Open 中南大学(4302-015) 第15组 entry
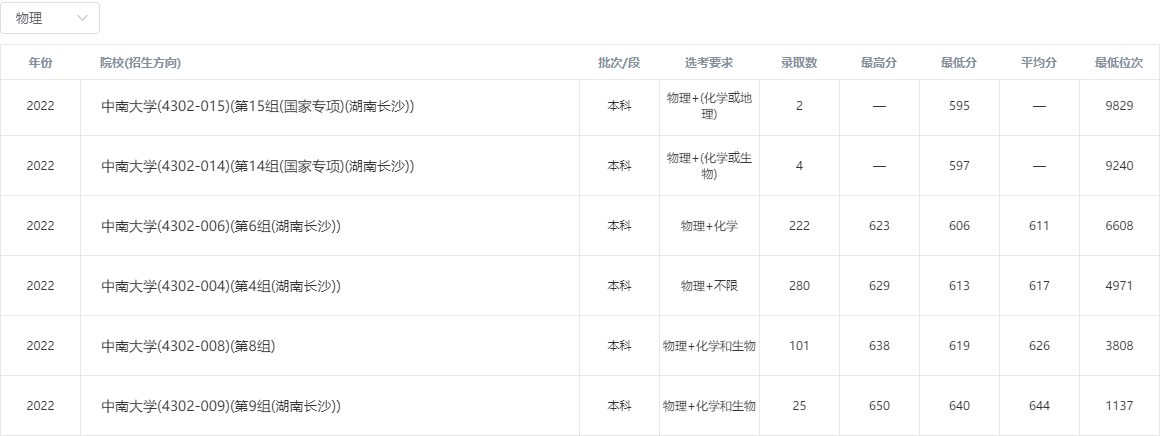 click(x=257, y=106)
